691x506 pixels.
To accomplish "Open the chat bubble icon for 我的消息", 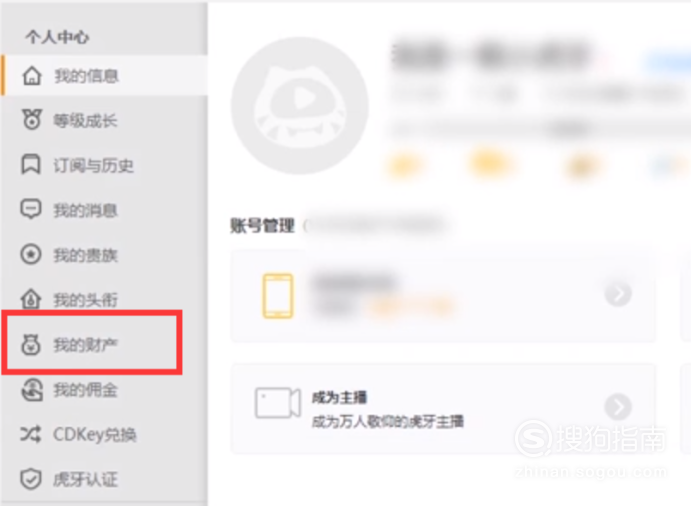I will (31, 209).
